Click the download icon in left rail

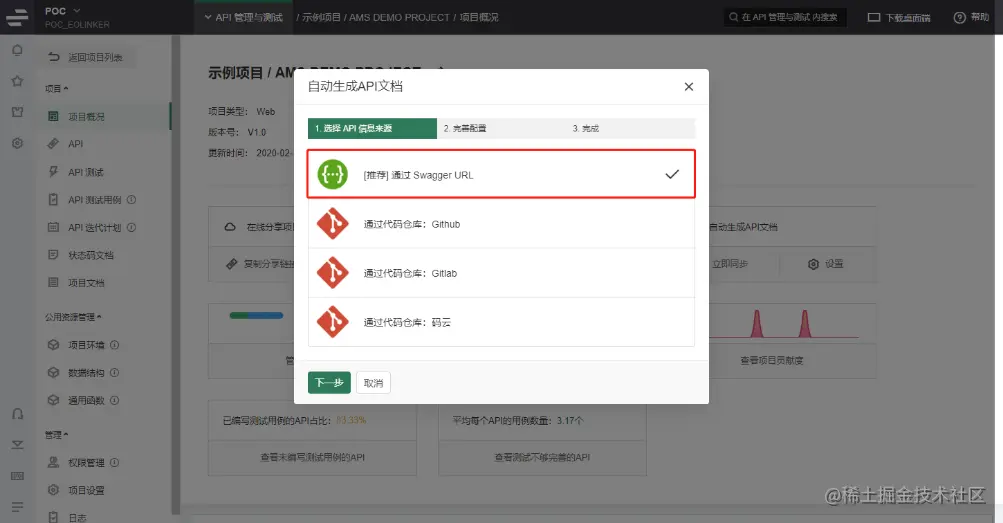coord(17,444)
